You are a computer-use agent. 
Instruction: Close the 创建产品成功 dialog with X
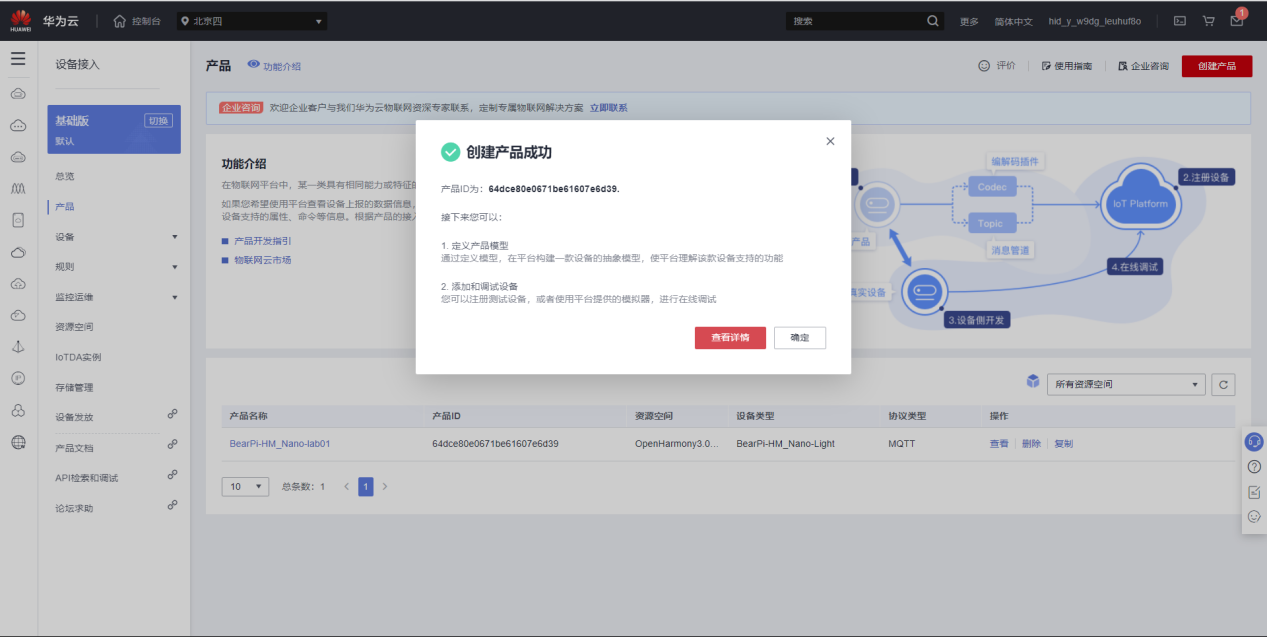click(830, 141)
